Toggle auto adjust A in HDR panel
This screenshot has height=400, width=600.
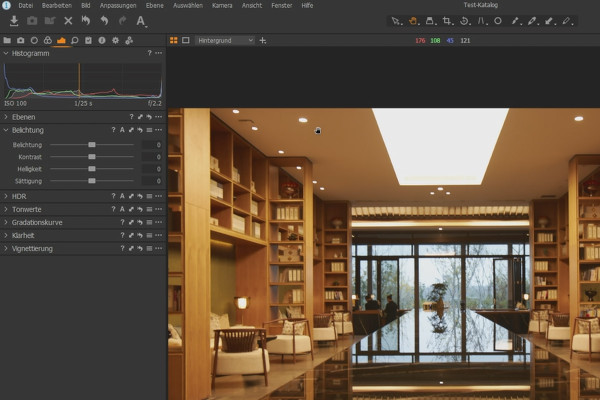(x=122, y=196)
